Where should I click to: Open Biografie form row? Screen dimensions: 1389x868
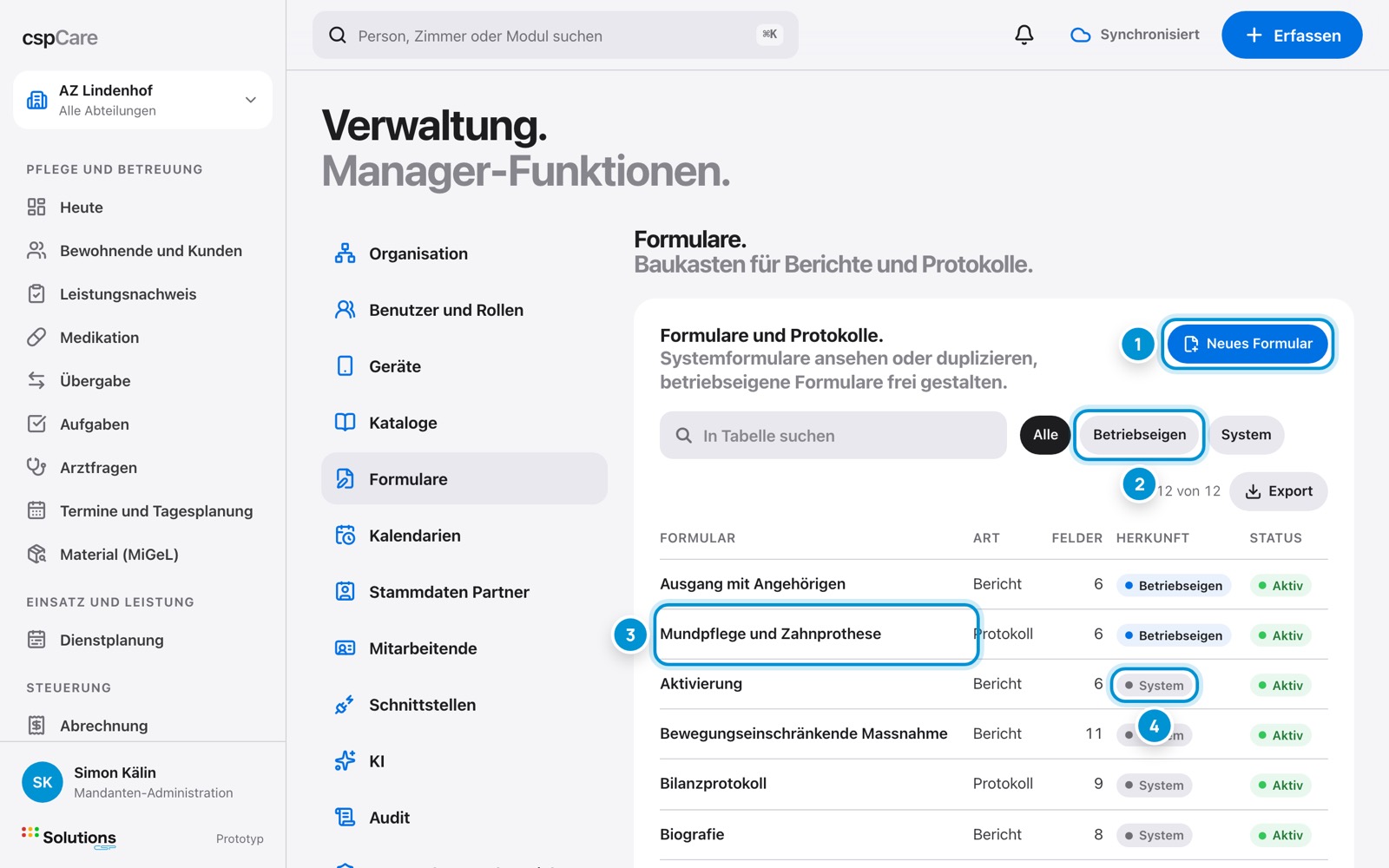pos(994,835)
